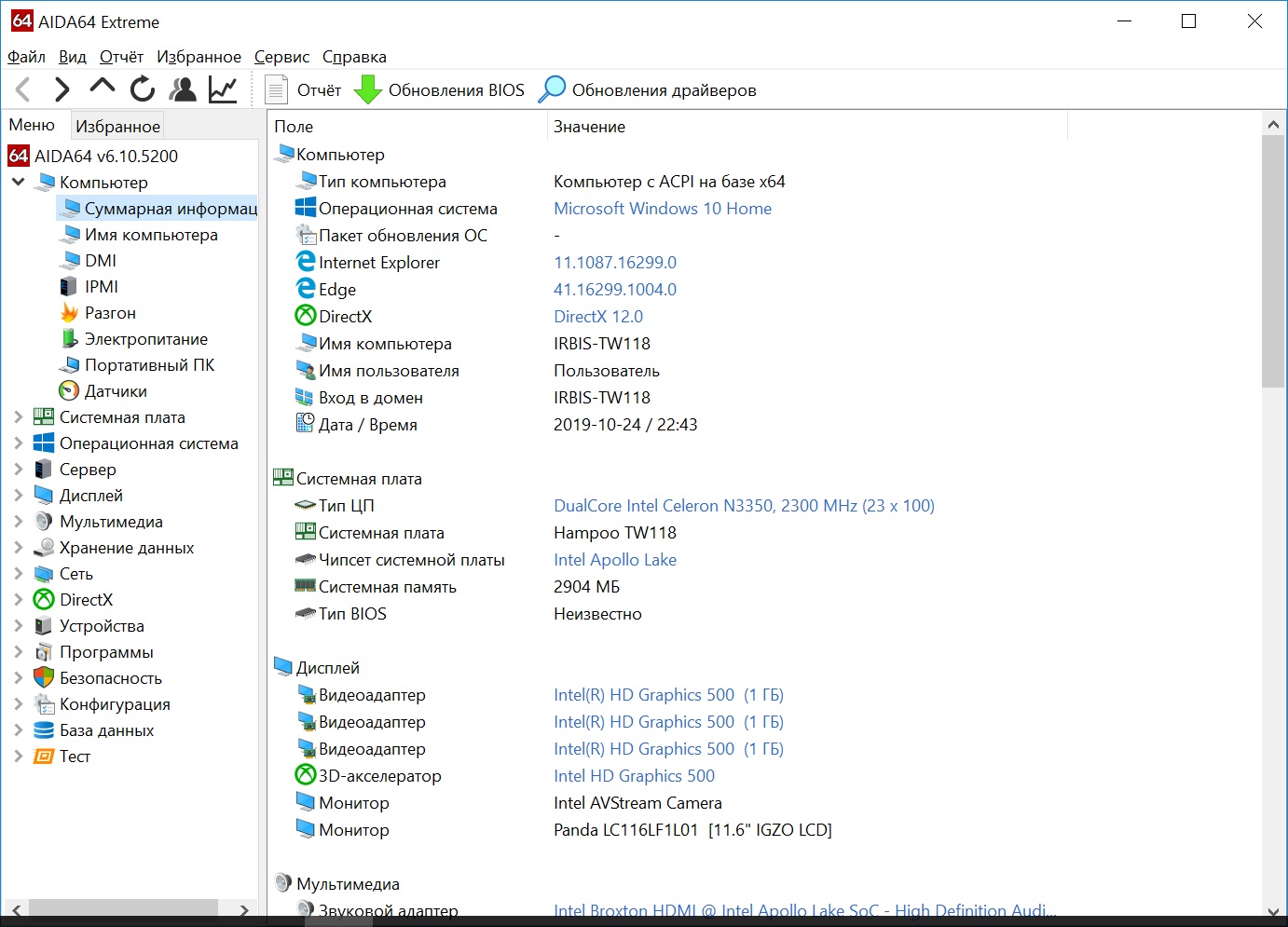Click the vertical scrollbar thumb in details pane
The height and width of the screenshot is (927, 1288).
tap(1273, 261)
